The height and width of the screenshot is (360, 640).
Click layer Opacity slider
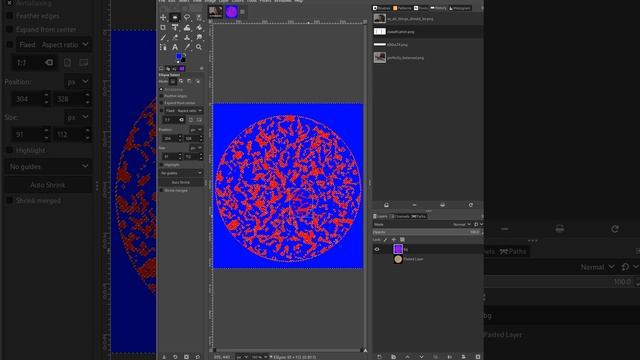pyautogui.click(x=427, y=232)
